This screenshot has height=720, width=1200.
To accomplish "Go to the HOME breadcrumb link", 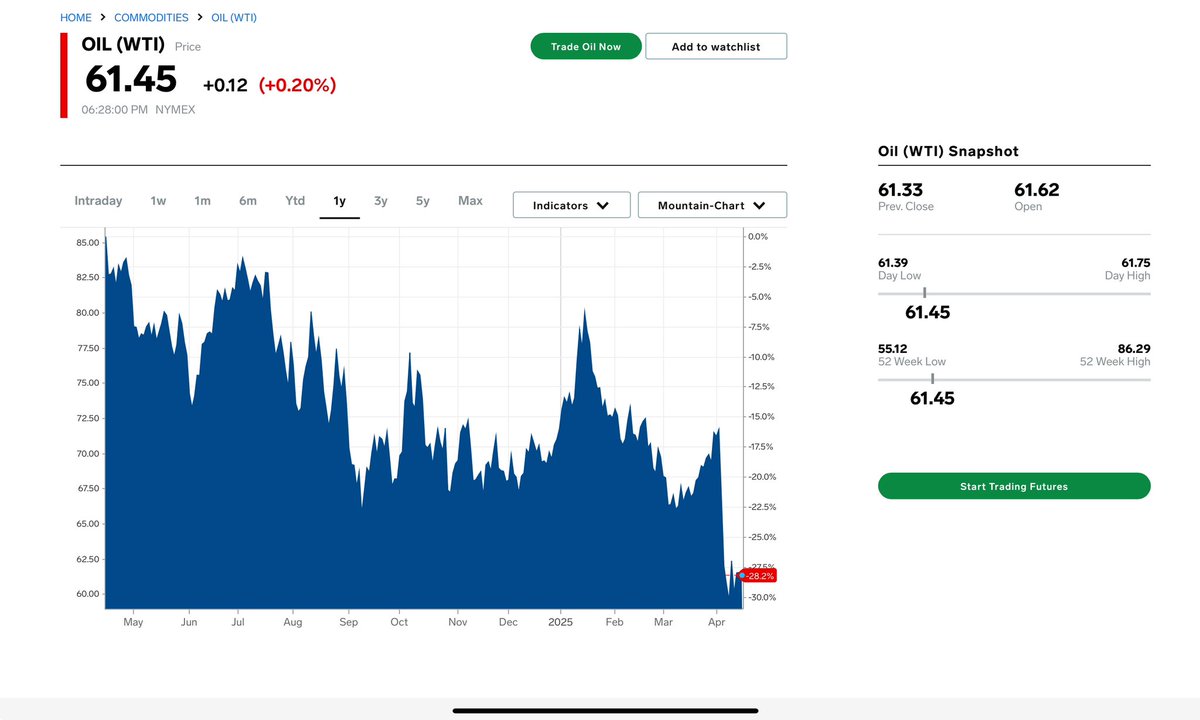I will 76,18.
